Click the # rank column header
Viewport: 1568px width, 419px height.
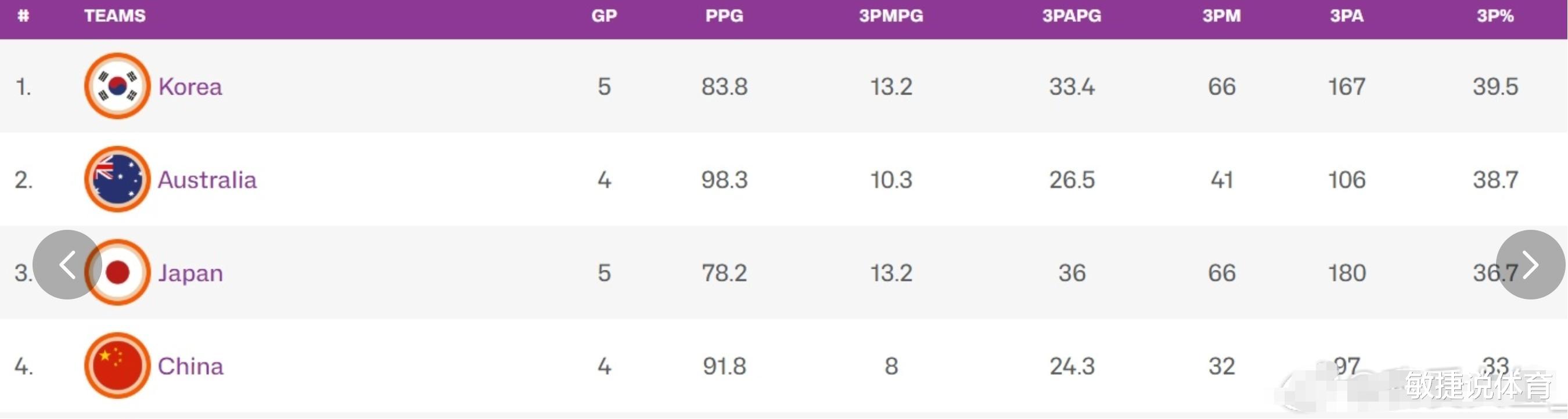(x=23, y=16)
